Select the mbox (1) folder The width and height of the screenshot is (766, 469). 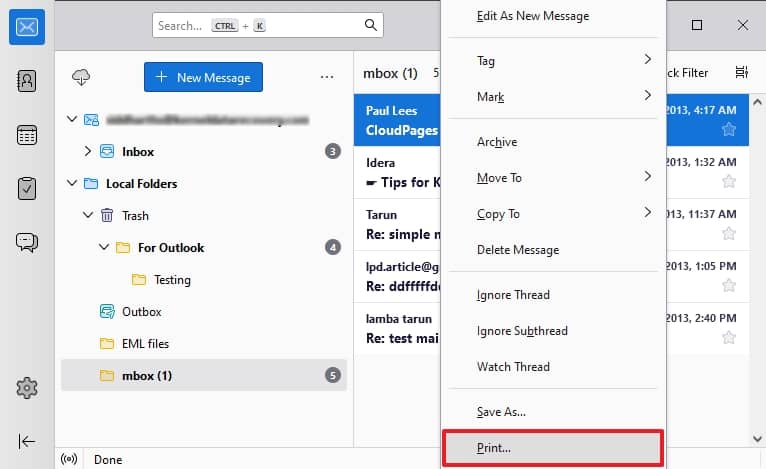(x=204, y=375)
